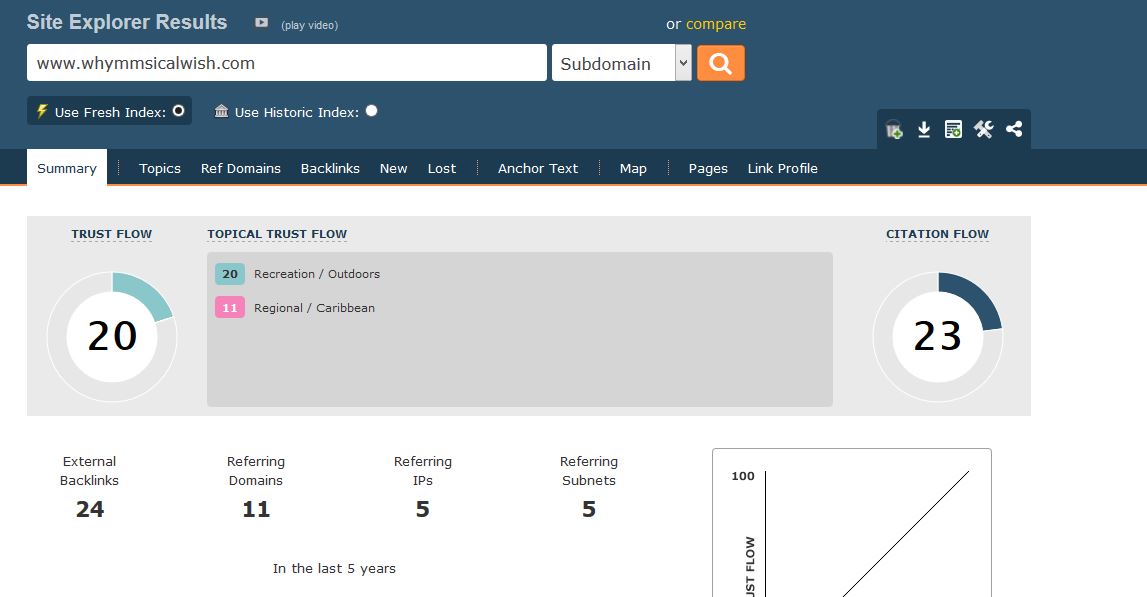Click the create report icon
The image size is (1147, 597).
click(953, 129)
